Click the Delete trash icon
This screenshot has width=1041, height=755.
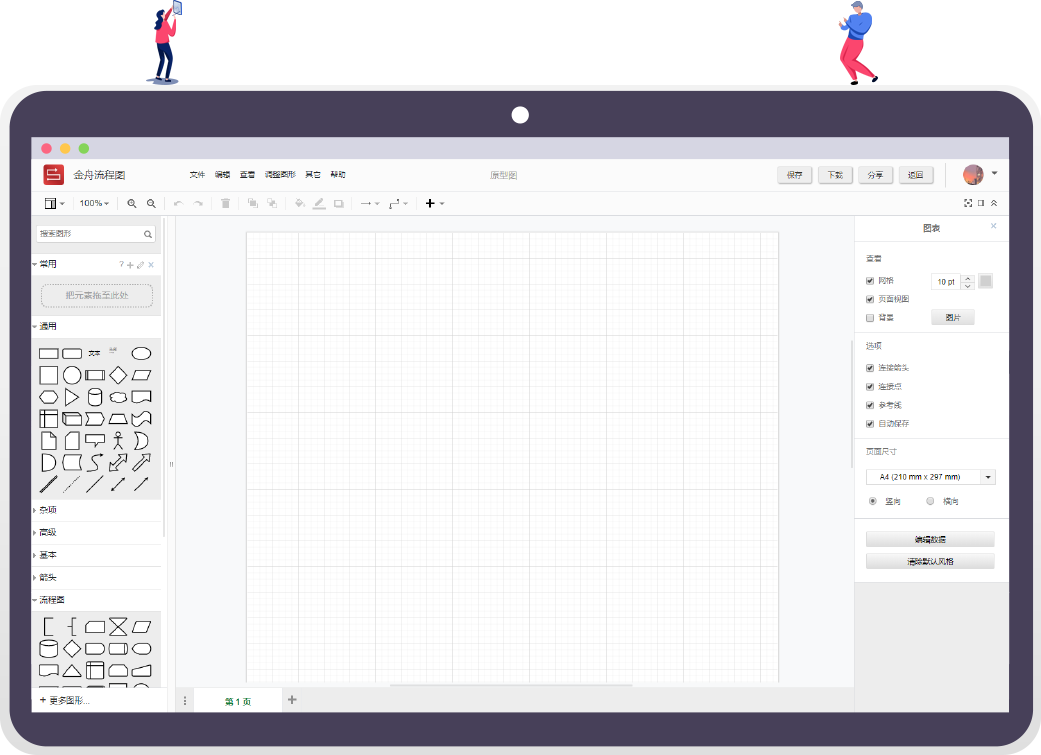[225, 203]
